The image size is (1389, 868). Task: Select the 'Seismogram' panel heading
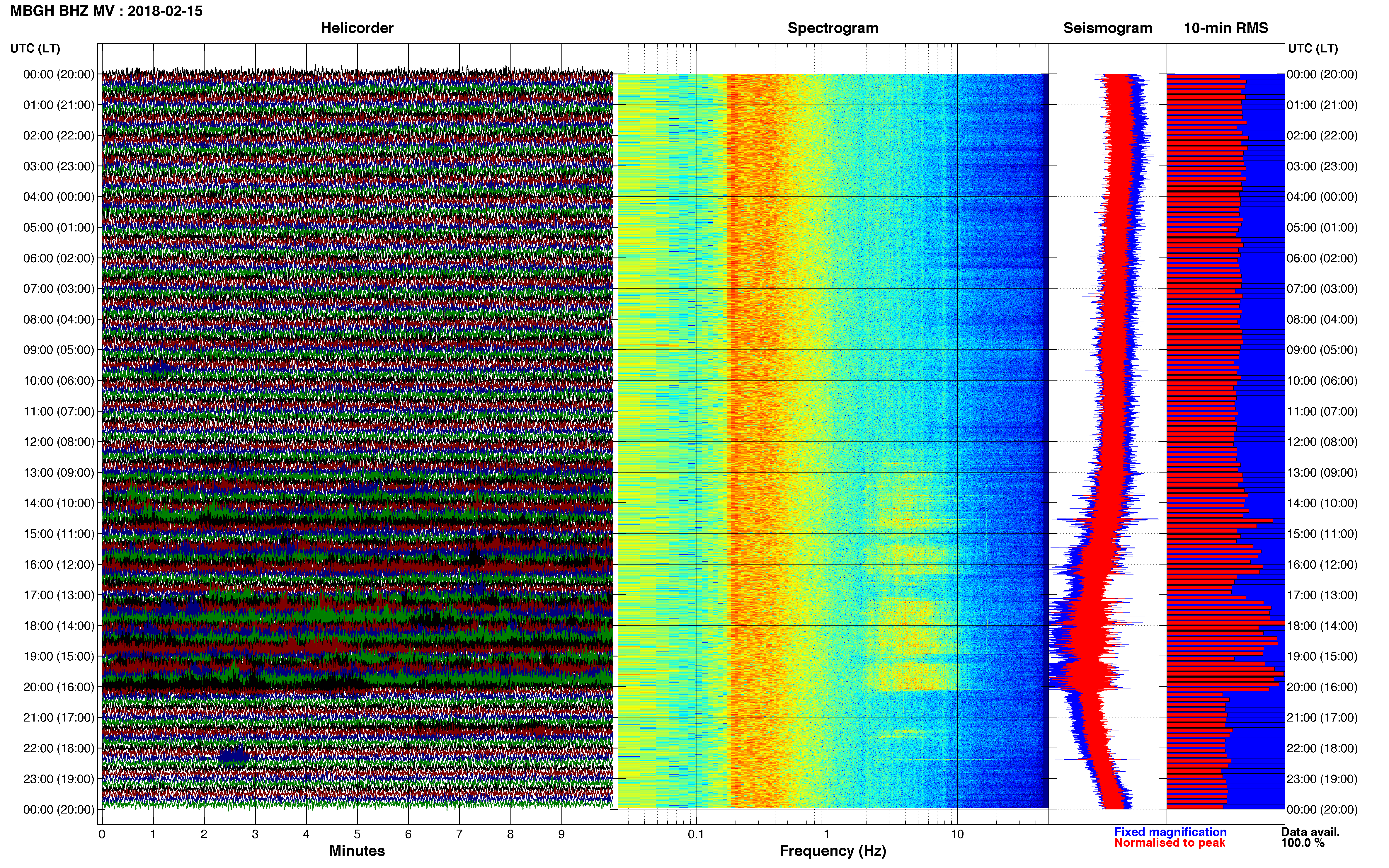(x=1108, y=28)
